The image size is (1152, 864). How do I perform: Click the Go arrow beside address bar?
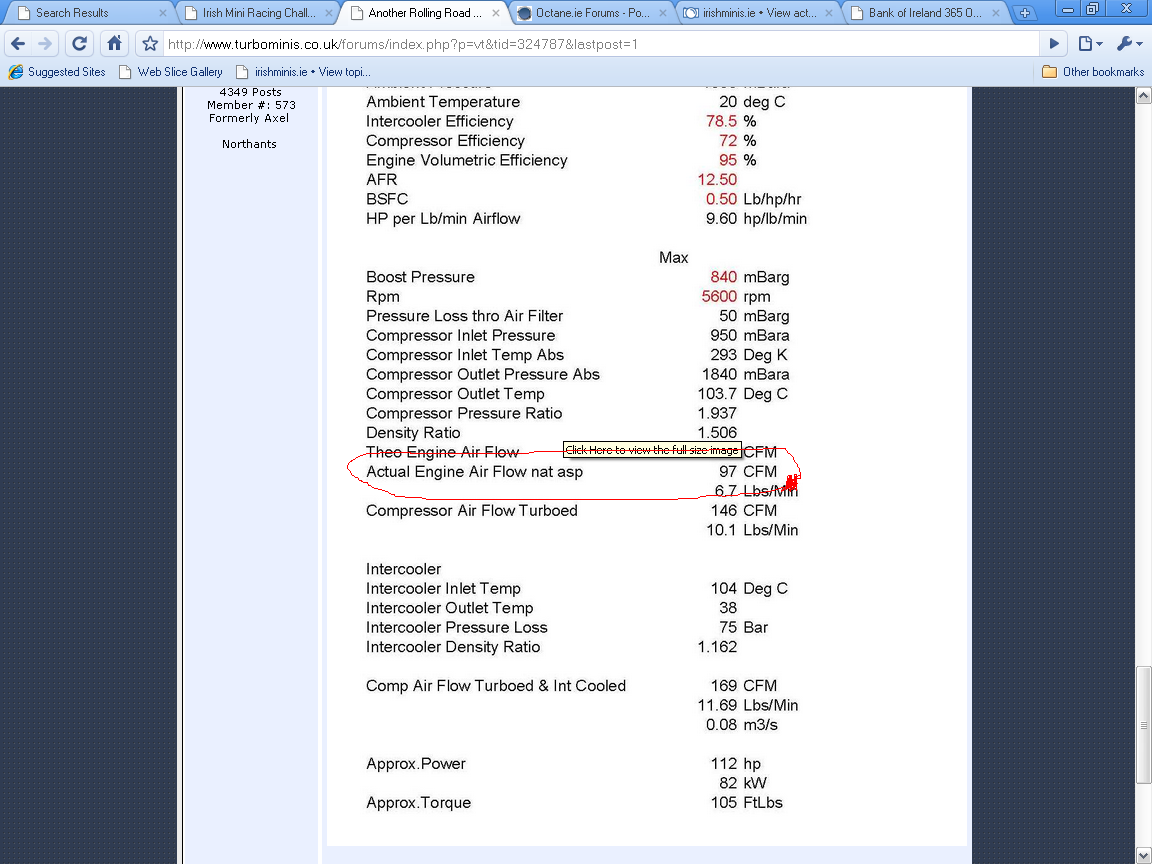pos(1054,44)
